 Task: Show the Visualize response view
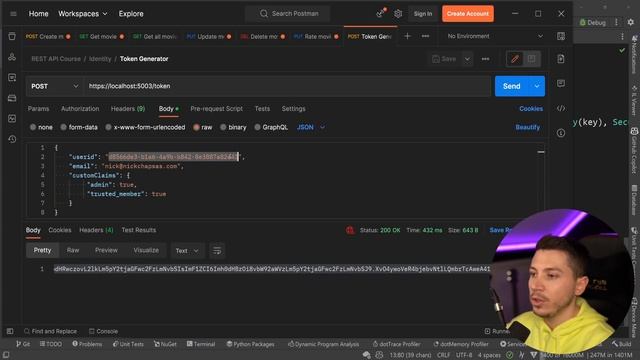tap(146, 250)
